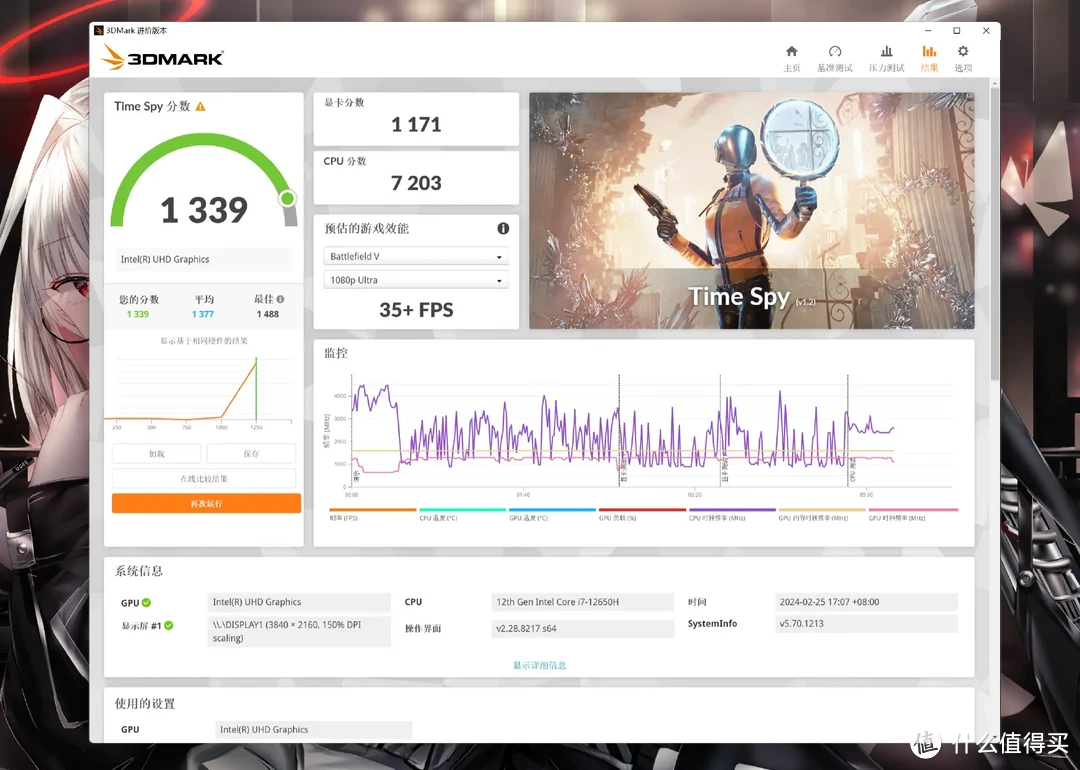Click the score distribution chart
Viewport: 1080px width, 770px height.
198,391
